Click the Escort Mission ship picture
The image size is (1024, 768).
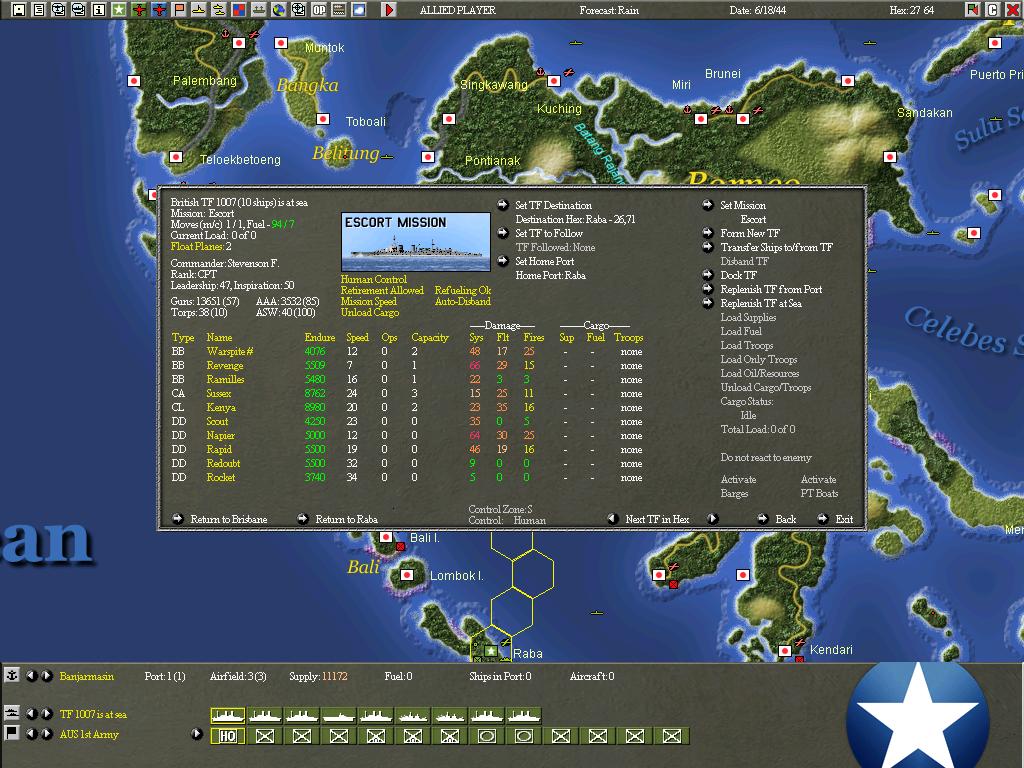coord(415,242)
